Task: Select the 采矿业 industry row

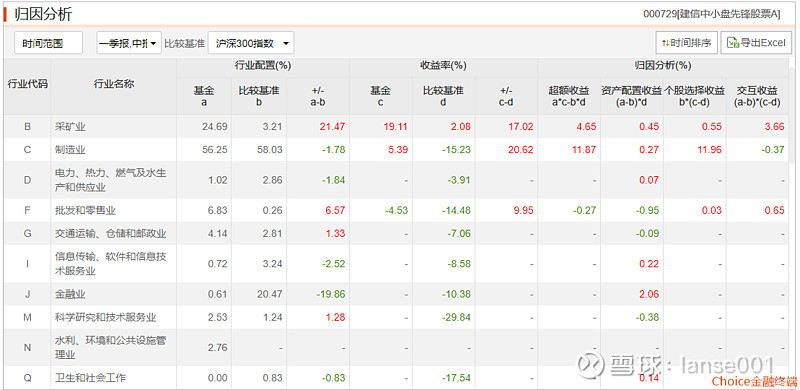Action: (x=396, y=127)
